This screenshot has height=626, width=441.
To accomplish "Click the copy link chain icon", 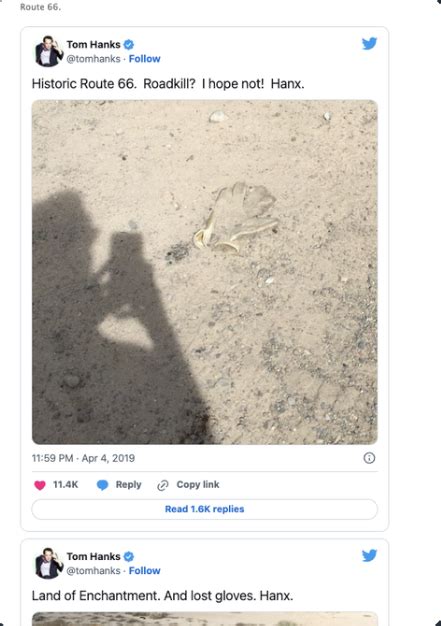I will click(162, 485).
